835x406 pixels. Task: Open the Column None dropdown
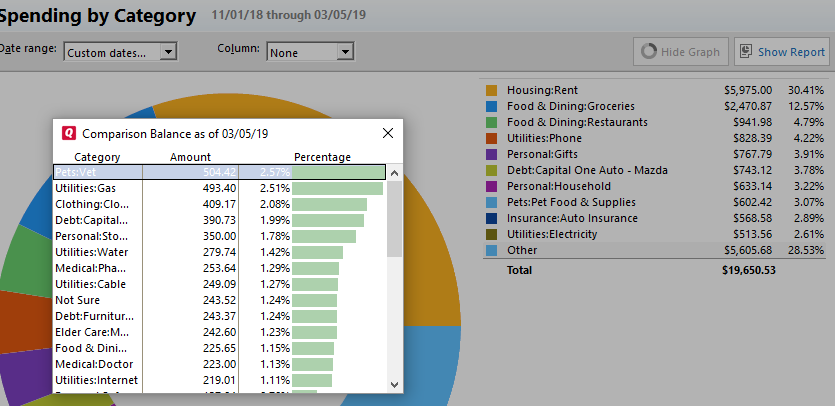pos(310,52)
